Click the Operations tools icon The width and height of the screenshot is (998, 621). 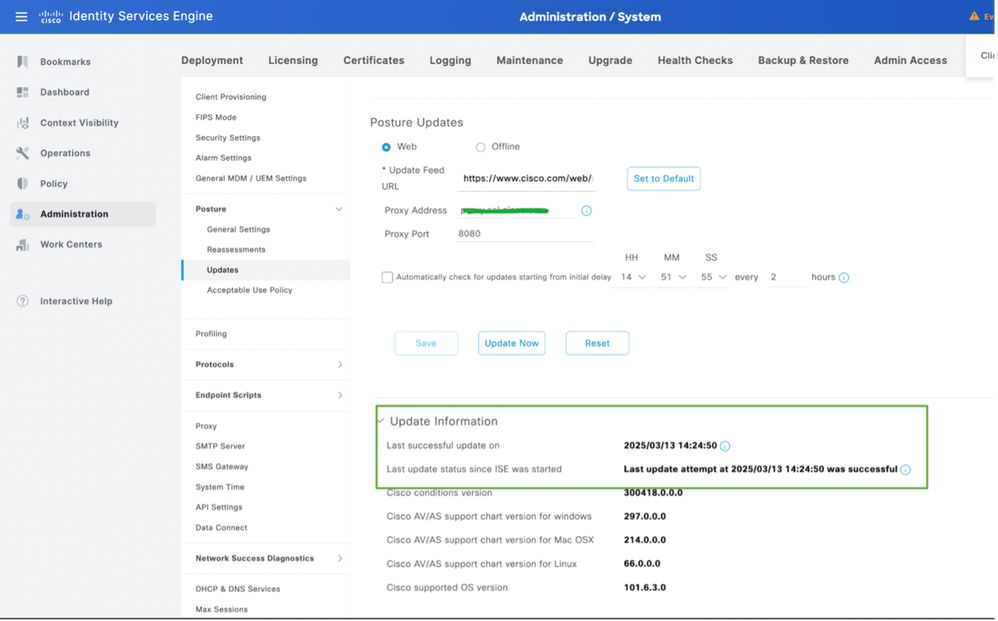23,153
